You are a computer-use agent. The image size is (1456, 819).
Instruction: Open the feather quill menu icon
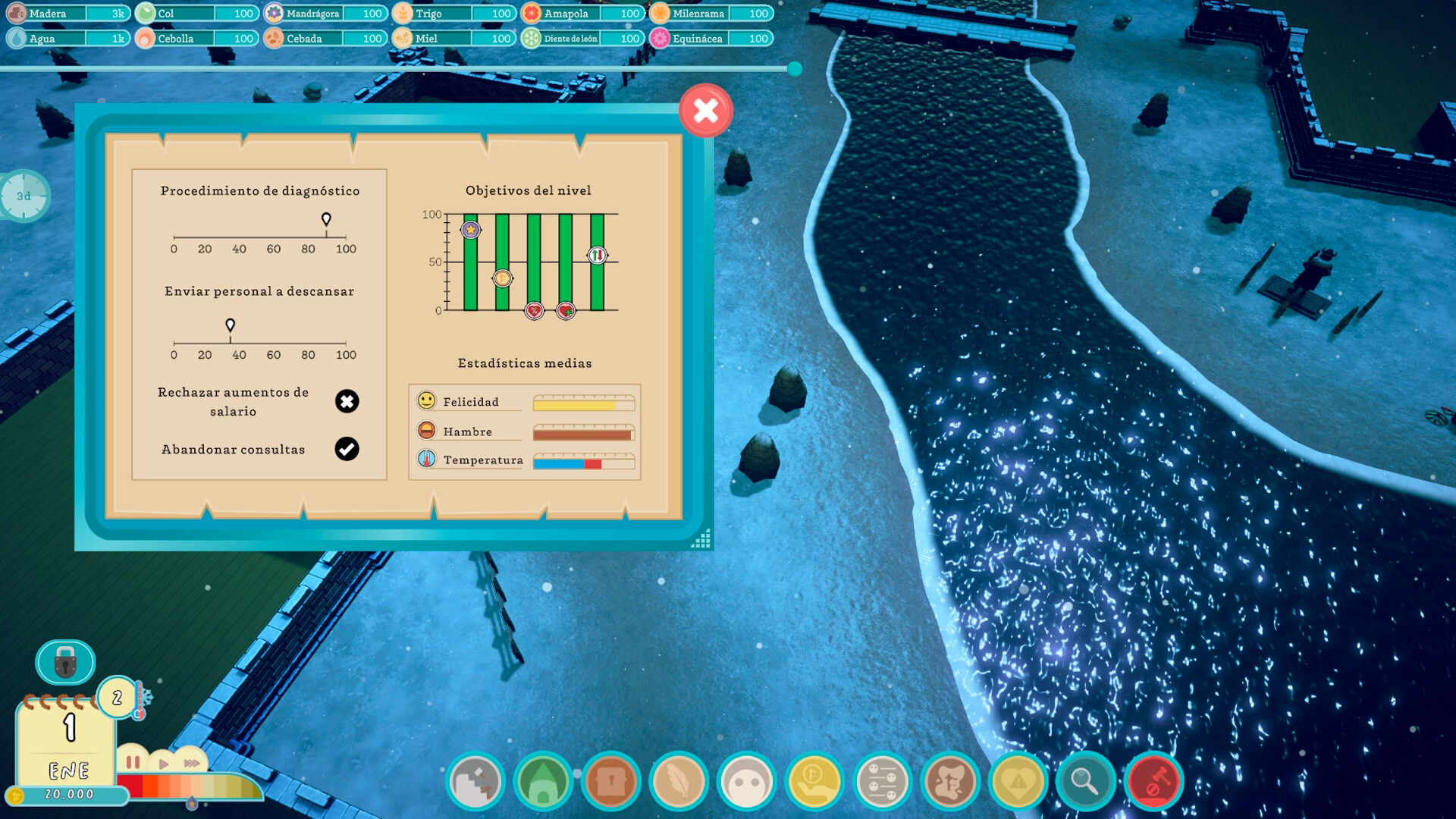point(679,782)
